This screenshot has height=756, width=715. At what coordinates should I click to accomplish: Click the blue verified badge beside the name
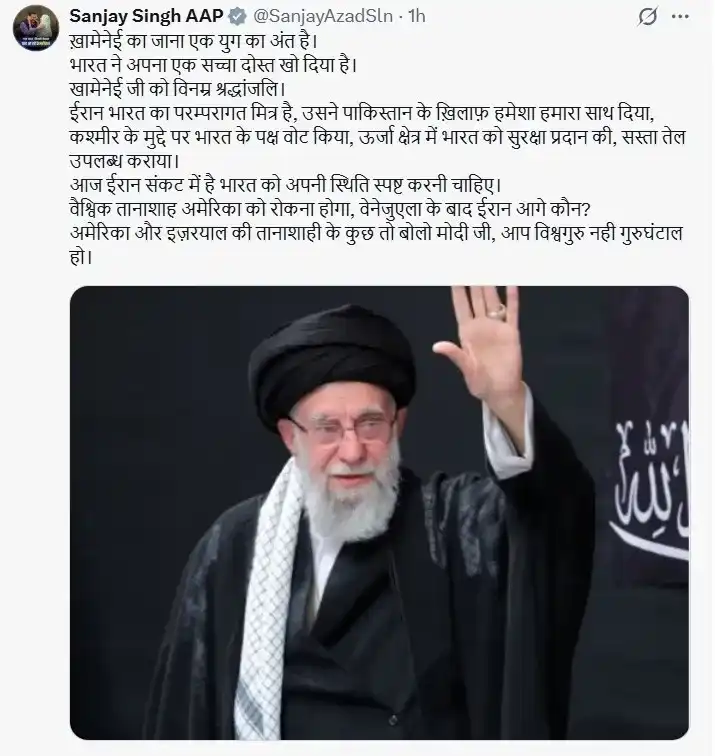pyautogui.click(x=237, y=17)
